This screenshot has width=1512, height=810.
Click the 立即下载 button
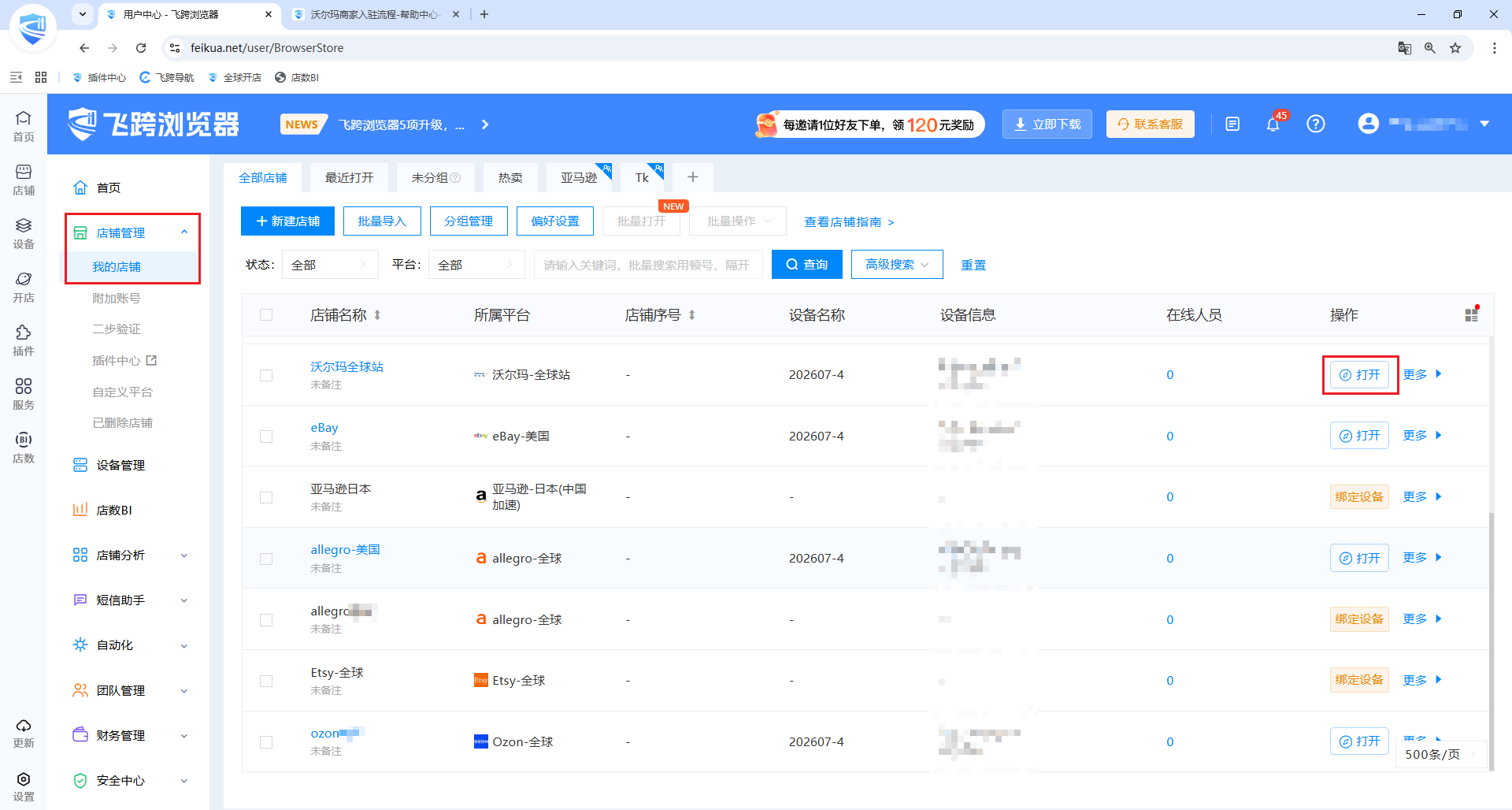point(1047,124)
